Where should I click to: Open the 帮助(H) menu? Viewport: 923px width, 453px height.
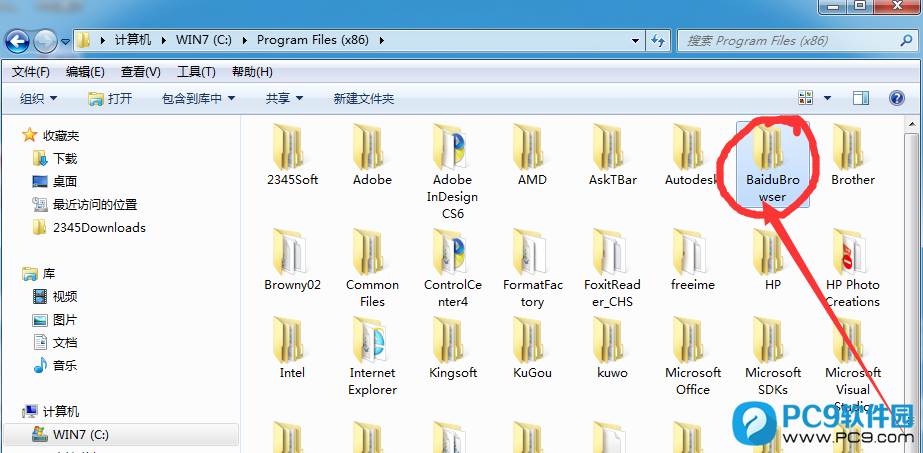click(252, 72)
